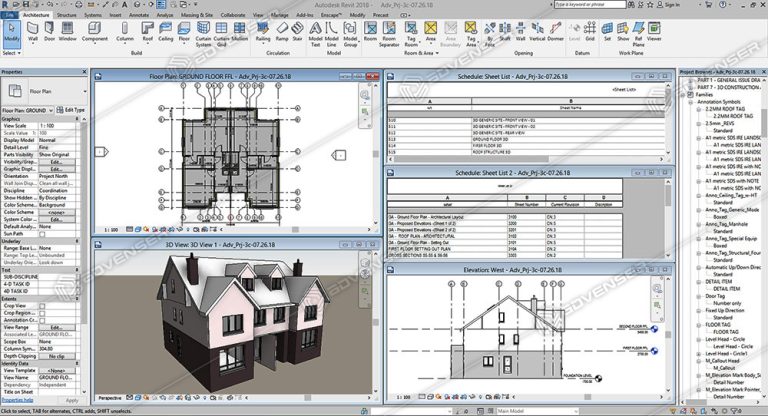Viewport: 768px width, 416px height.
Task: Select the Stair tool
Action: click(297, 31)
